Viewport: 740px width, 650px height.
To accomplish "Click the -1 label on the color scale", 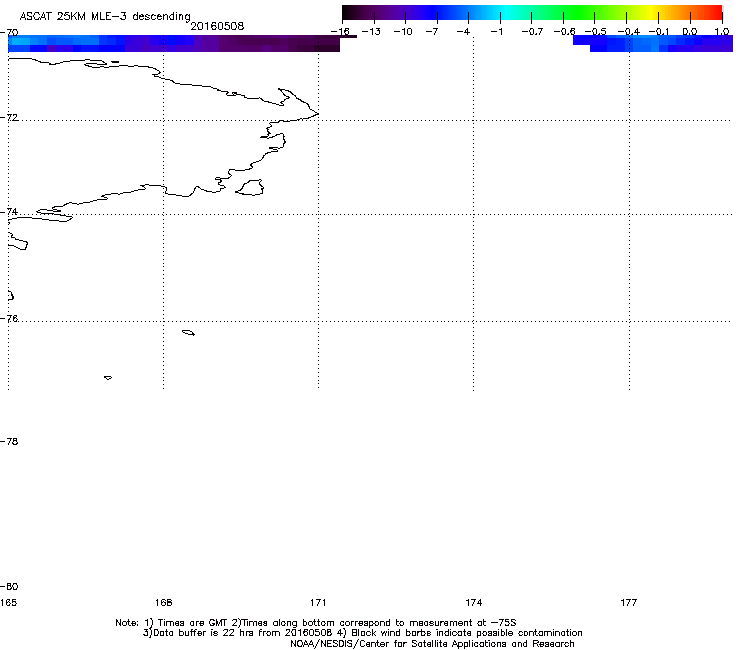I will click(496, 32).
